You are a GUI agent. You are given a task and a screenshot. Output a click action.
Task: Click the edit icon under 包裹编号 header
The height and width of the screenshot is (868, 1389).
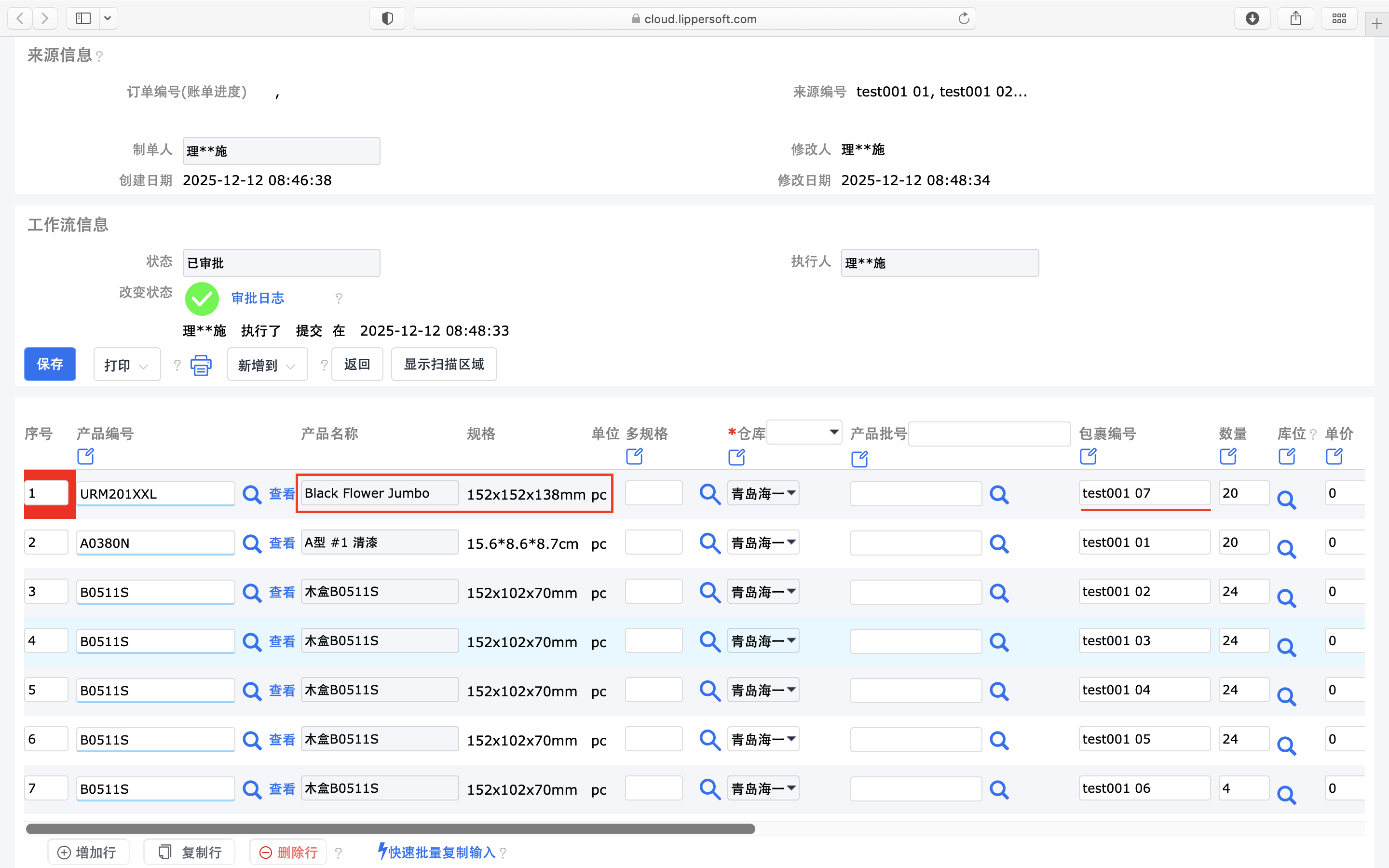tap(1088, 456)
